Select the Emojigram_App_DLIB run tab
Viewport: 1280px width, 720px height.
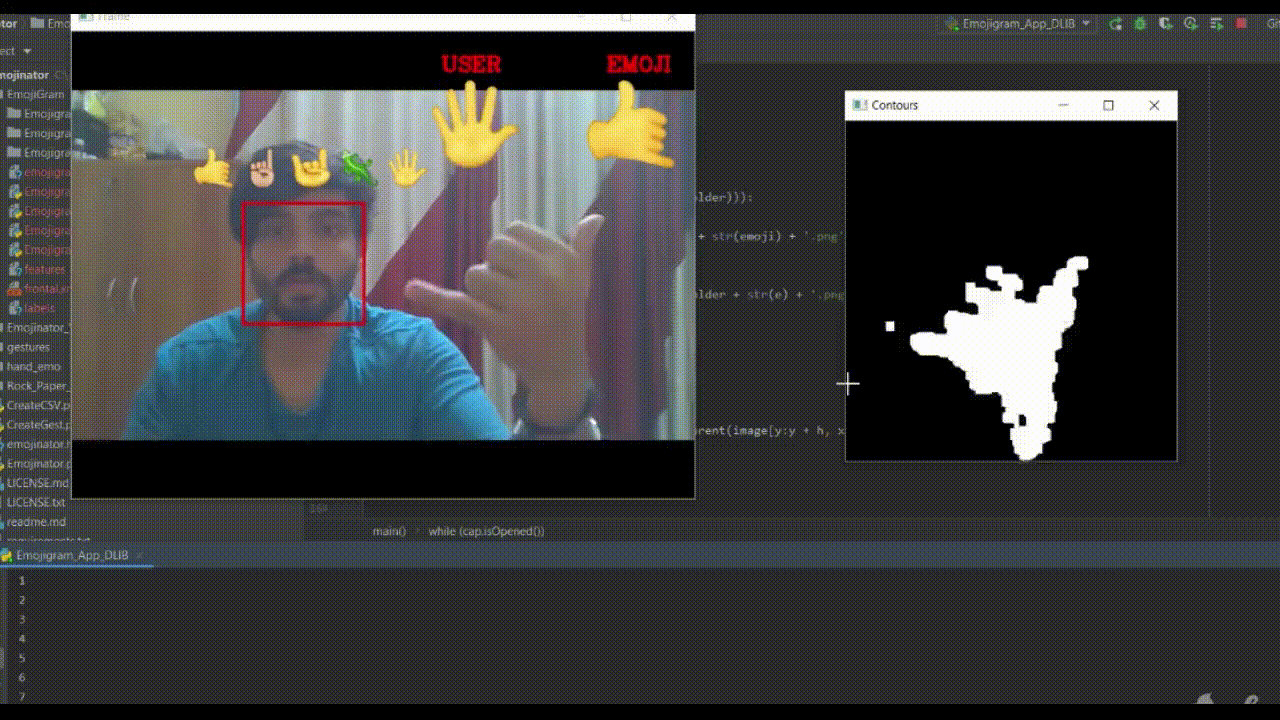pyautogui.click(x=71, y=555)
